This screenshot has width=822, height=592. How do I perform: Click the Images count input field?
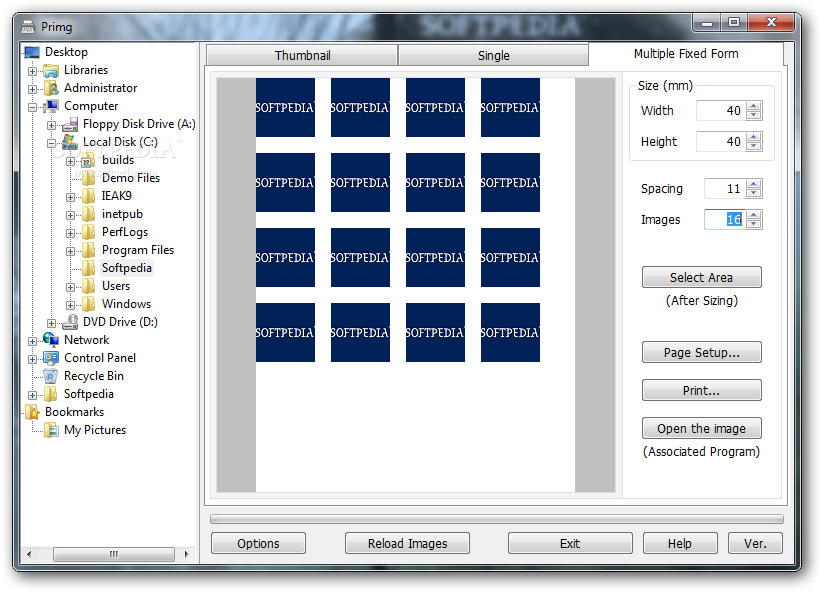coord(724,220)
